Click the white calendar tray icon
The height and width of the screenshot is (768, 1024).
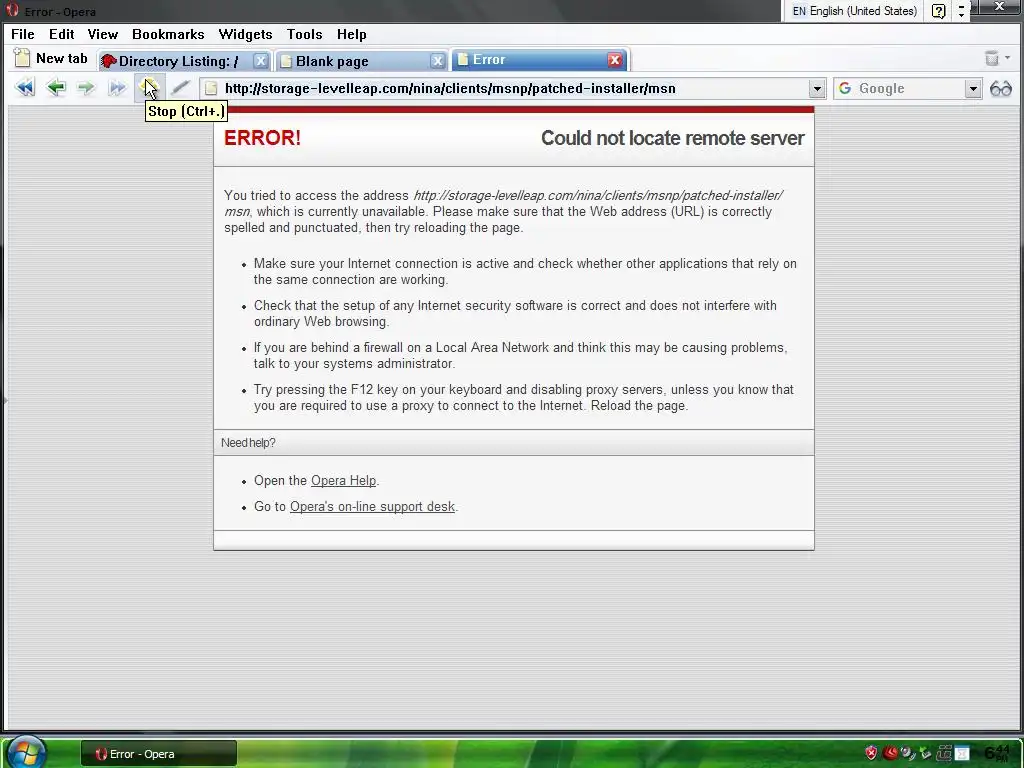[962, 753]
